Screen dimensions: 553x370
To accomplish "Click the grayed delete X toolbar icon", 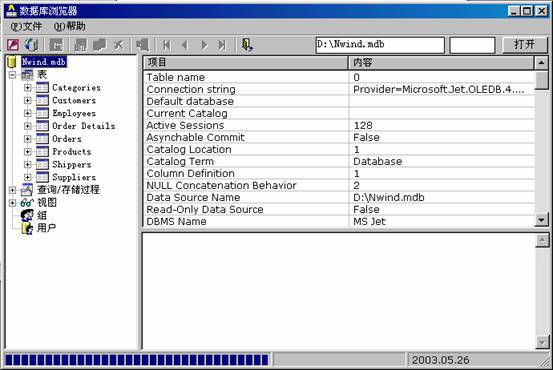I will (118, 45).
